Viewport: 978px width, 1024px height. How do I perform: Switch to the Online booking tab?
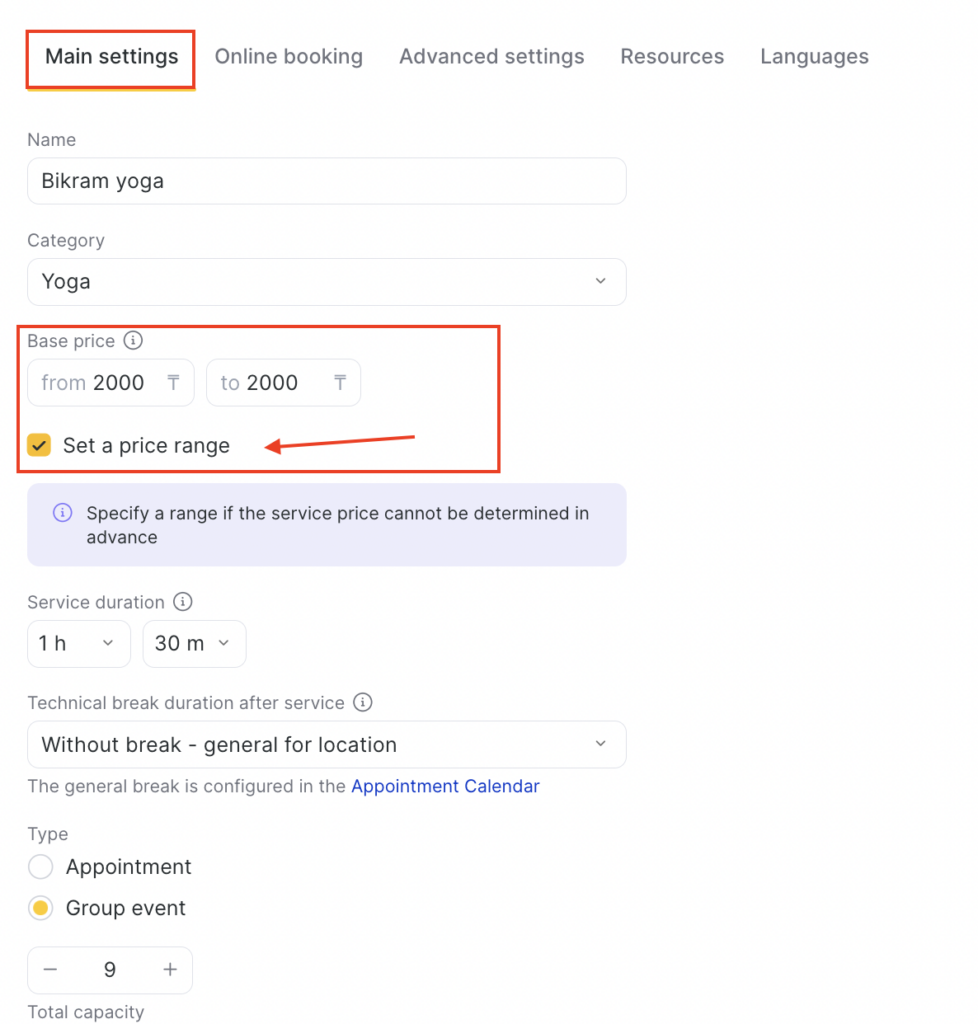[289, 57]
